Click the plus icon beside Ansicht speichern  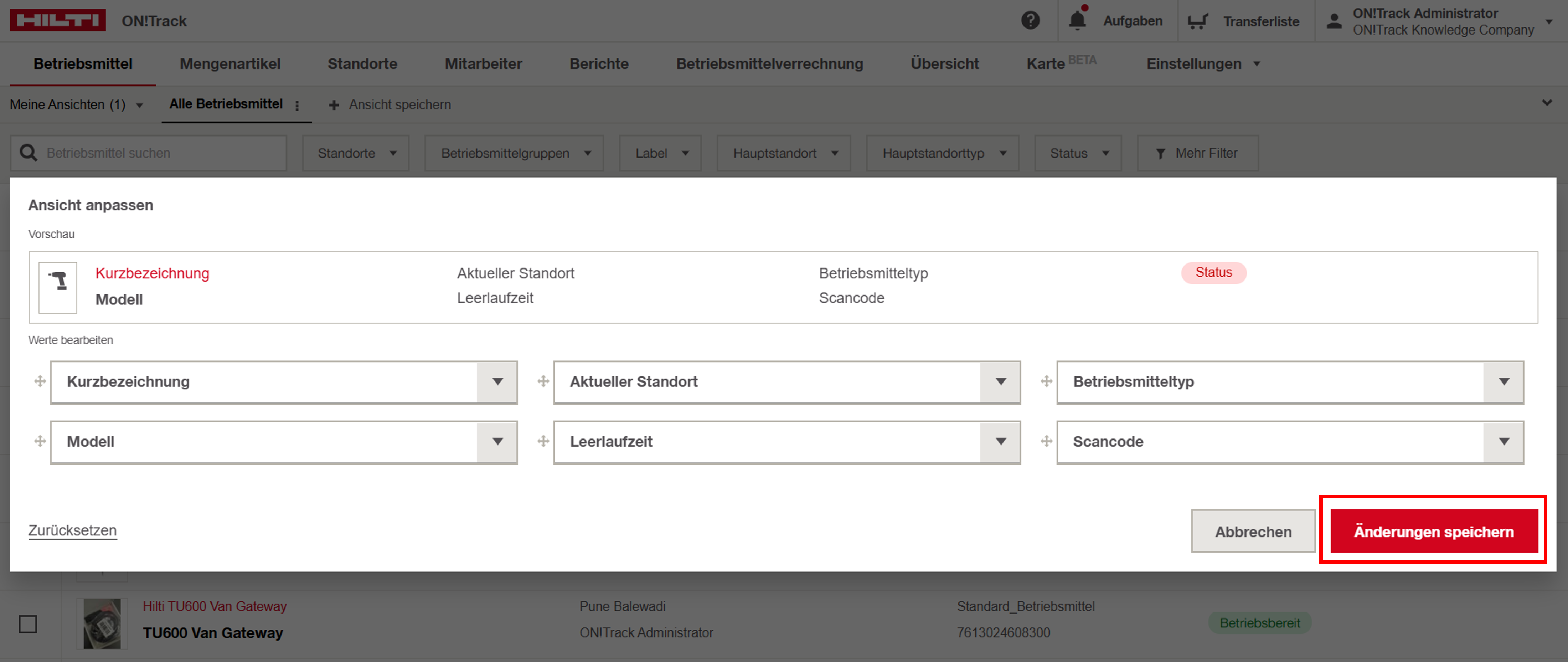tap(334, 106)
